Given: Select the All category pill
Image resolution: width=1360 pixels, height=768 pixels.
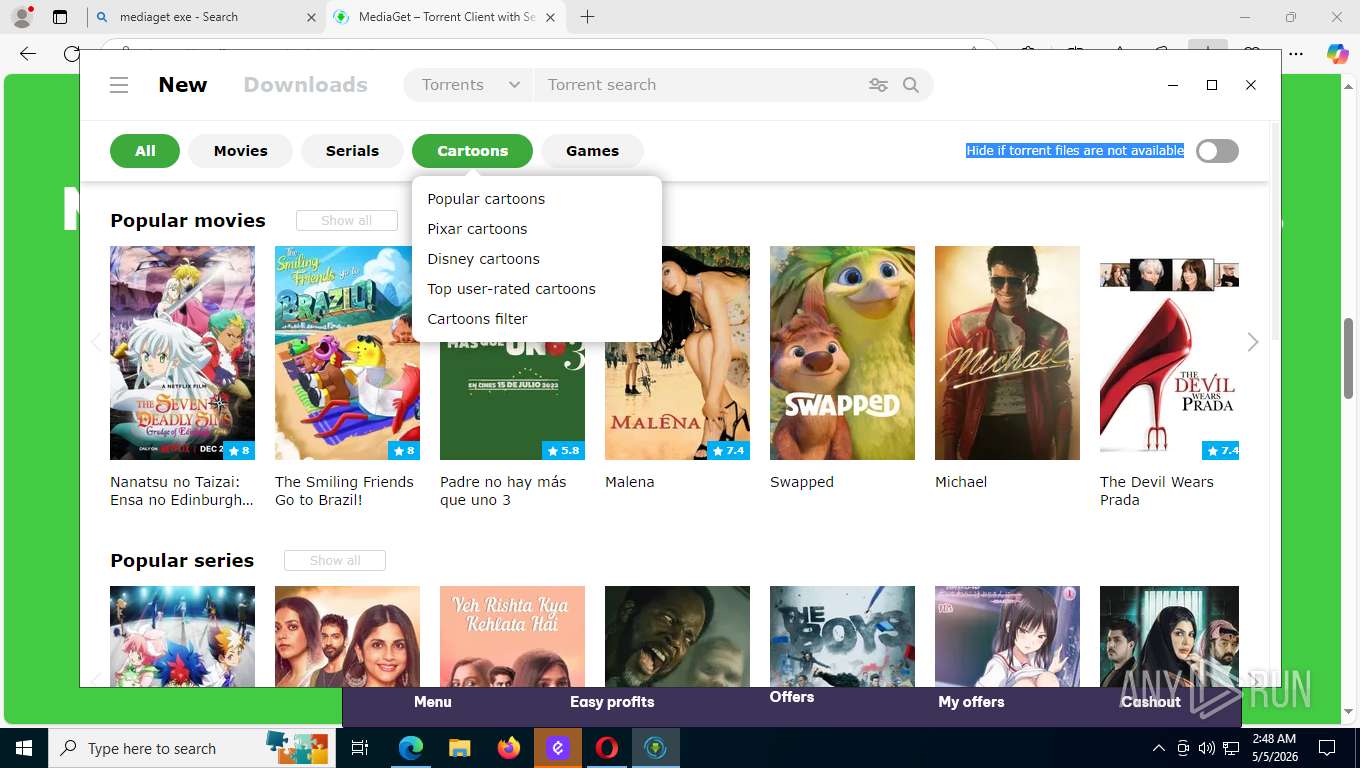Looking at the screenshot, I should (x=145, y=151).
